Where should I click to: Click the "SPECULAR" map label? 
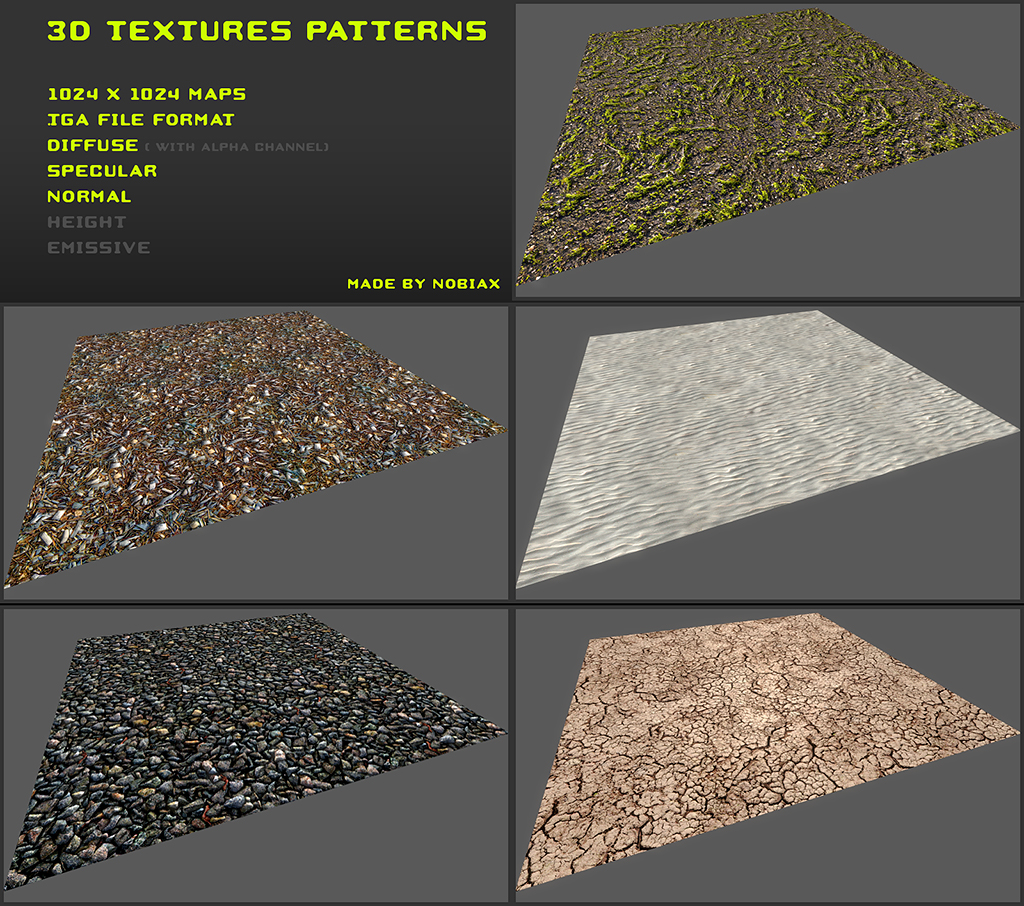coord(103,170)
